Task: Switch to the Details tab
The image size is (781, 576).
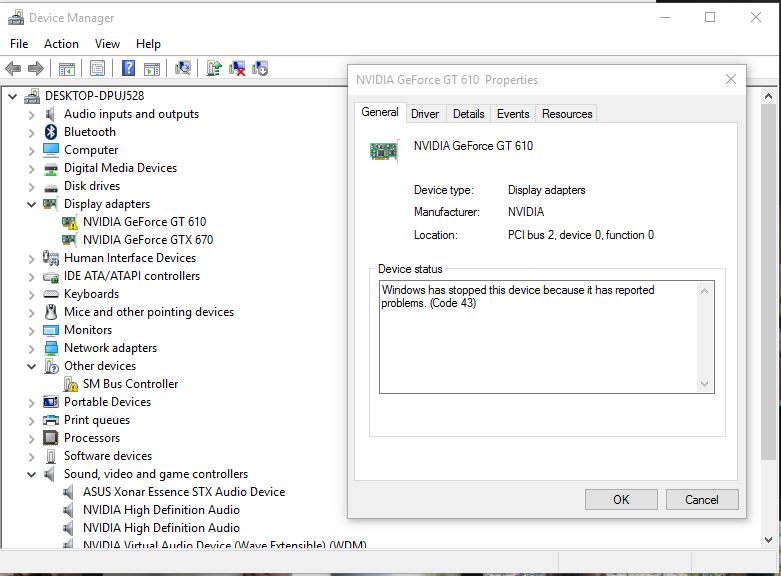Action: (x=469, y=114)
